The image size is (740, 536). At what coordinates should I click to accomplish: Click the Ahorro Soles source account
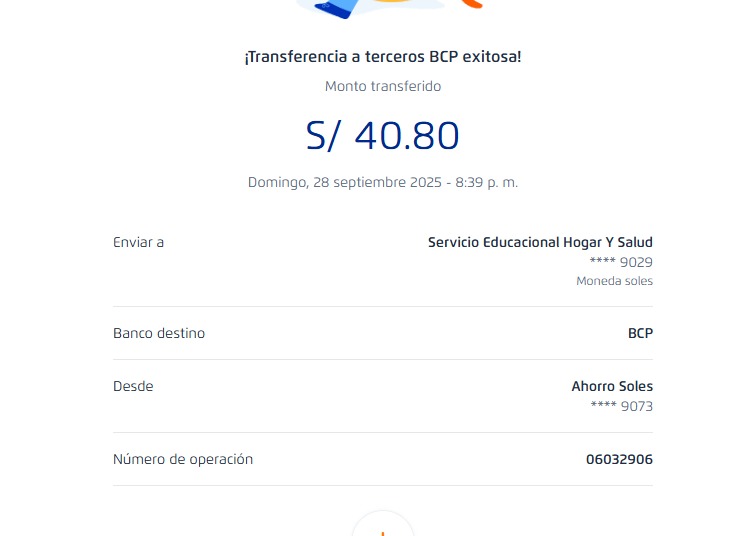click(612, 386)
